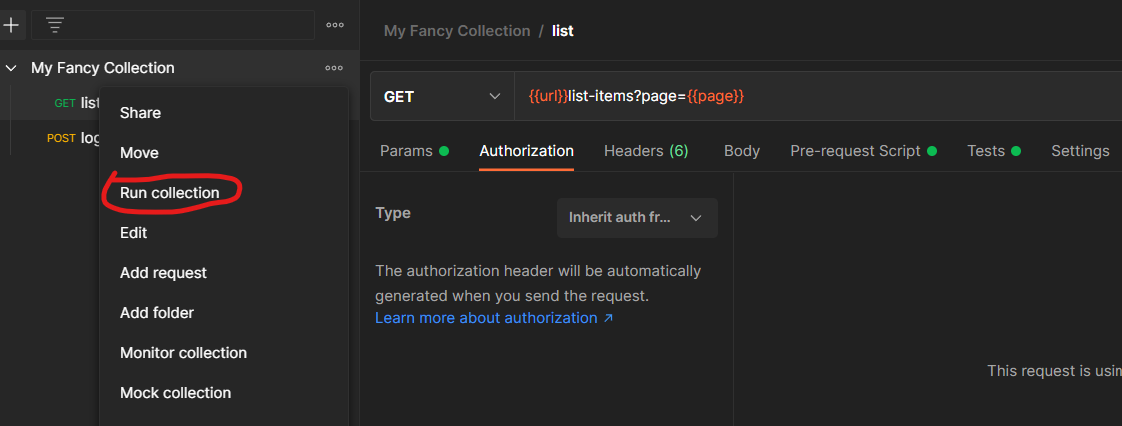Screen dimensions: 1122x426
Task: Open the auth Type dropdown
Action: pos(637,218)
